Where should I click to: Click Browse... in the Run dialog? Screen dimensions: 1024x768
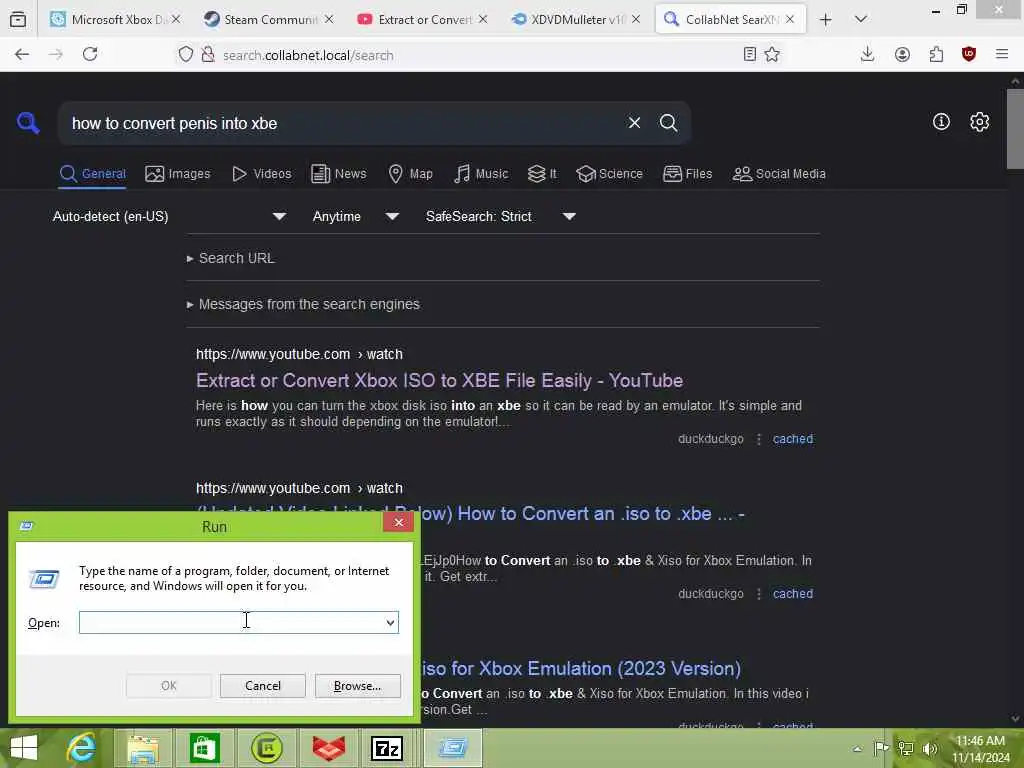tap(357, 686)
